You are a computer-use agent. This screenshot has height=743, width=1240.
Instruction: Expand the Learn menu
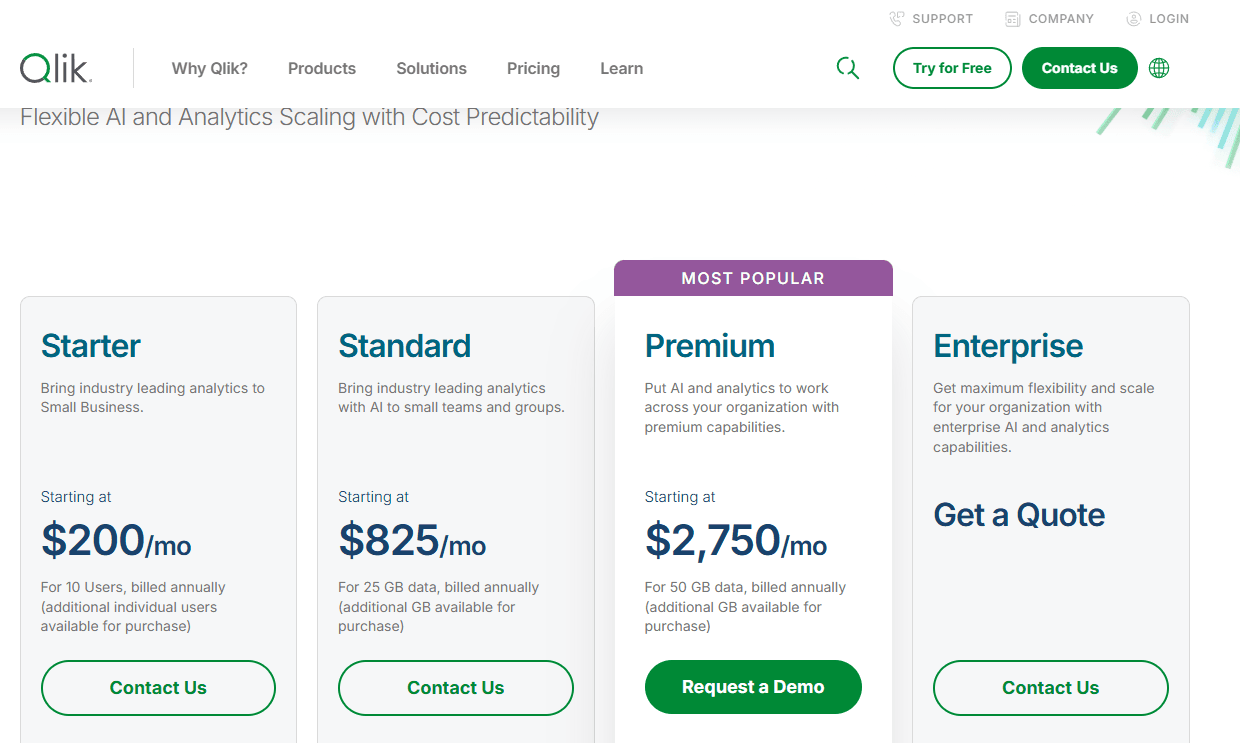point(621,68)
